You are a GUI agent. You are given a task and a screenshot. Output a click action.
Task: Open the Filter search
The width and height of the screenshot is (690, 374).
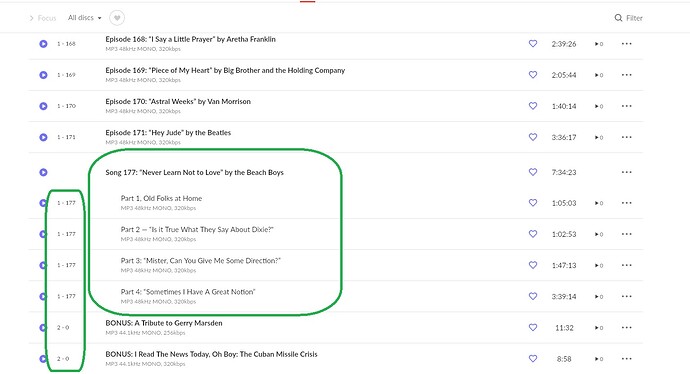[628, 18]
